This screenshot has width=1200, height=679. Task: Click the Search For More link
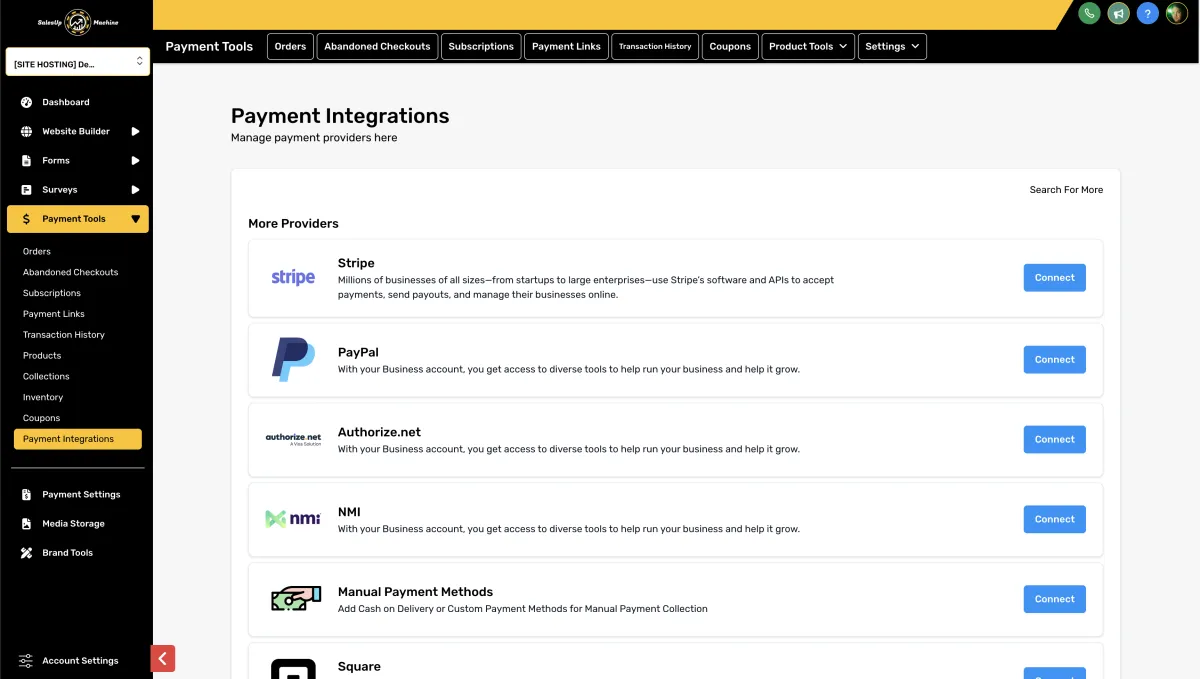1066,189
